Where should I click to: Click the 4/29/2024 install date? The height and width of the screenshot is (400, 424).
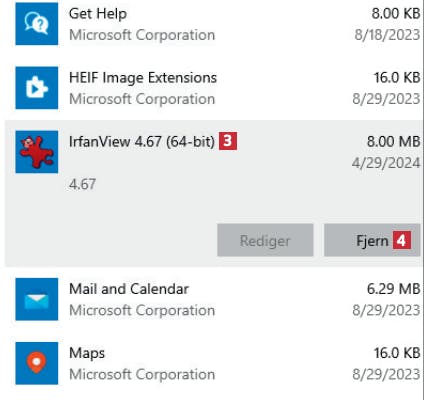tap(386, 163)
